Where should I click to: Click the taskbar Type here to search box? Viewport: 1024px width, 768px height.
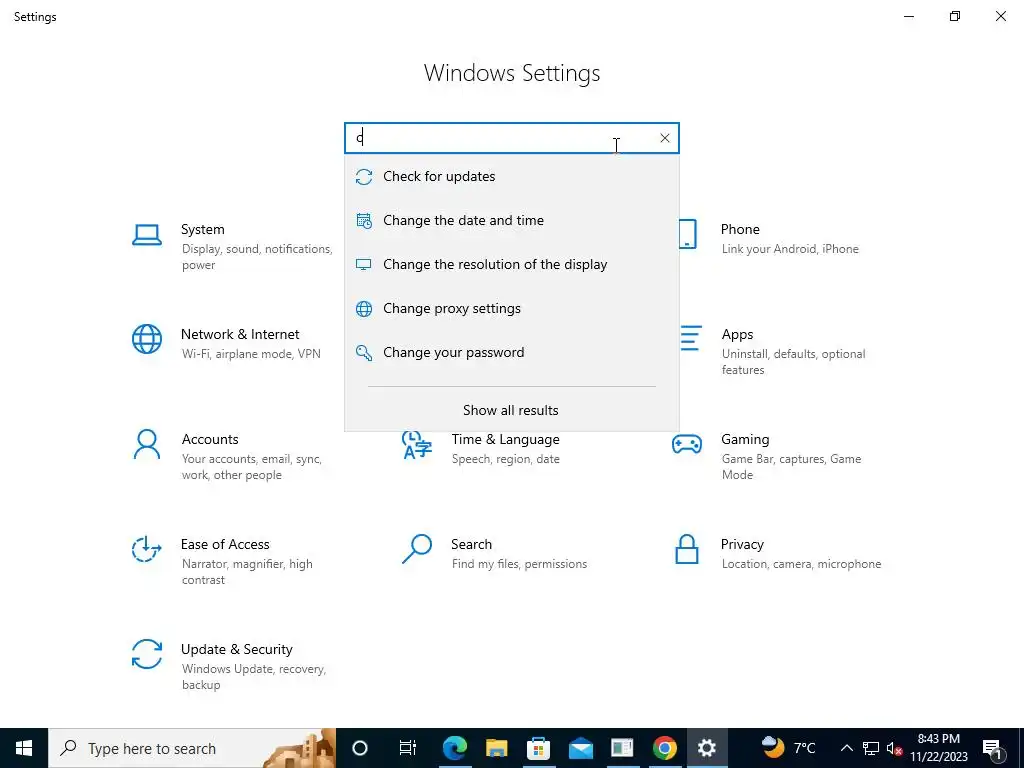pyautogui.click(x=192, y=748)
